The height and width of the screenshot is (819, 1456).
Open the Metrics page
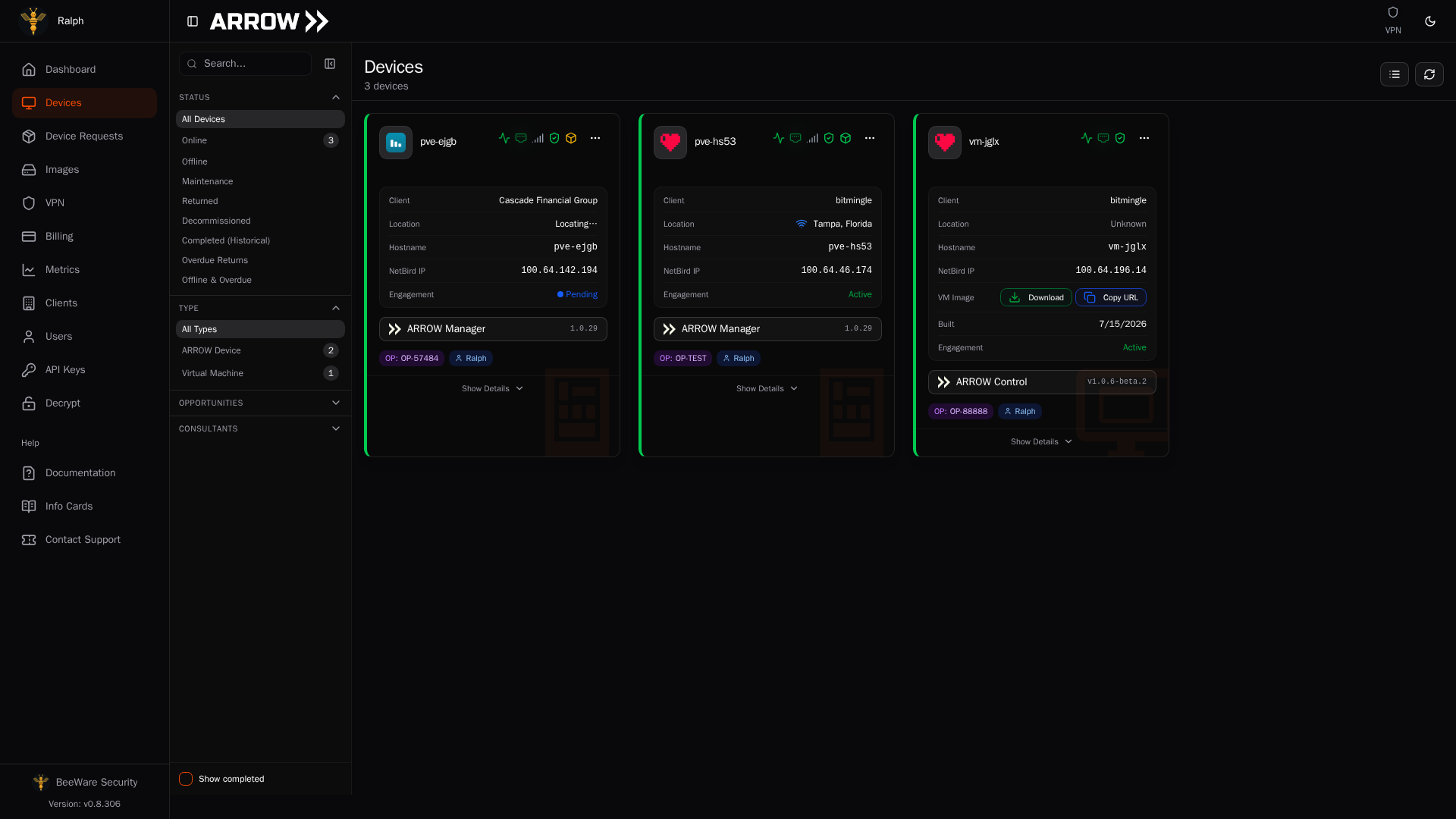84,270
